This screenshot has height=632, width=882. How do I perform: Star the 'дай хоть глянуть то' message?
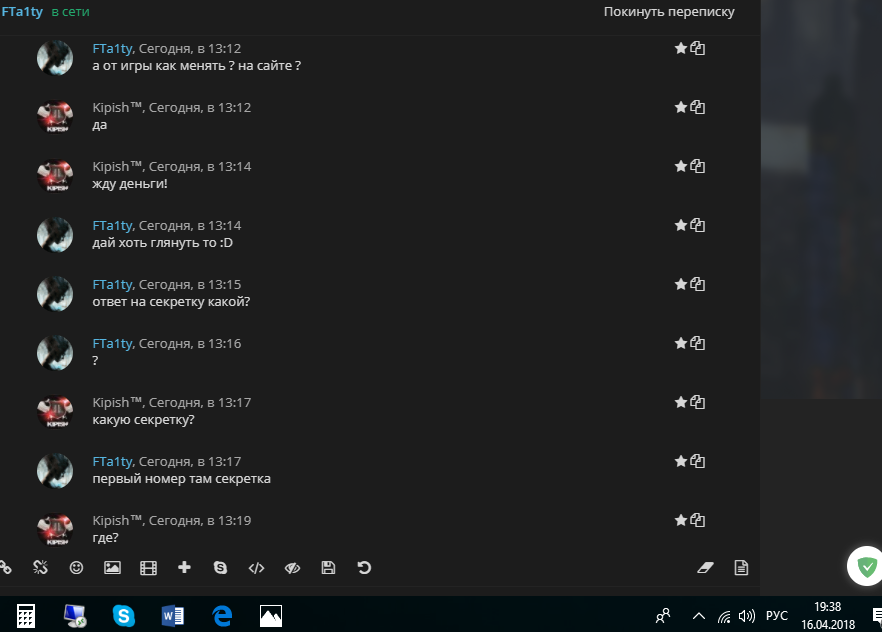681,225
